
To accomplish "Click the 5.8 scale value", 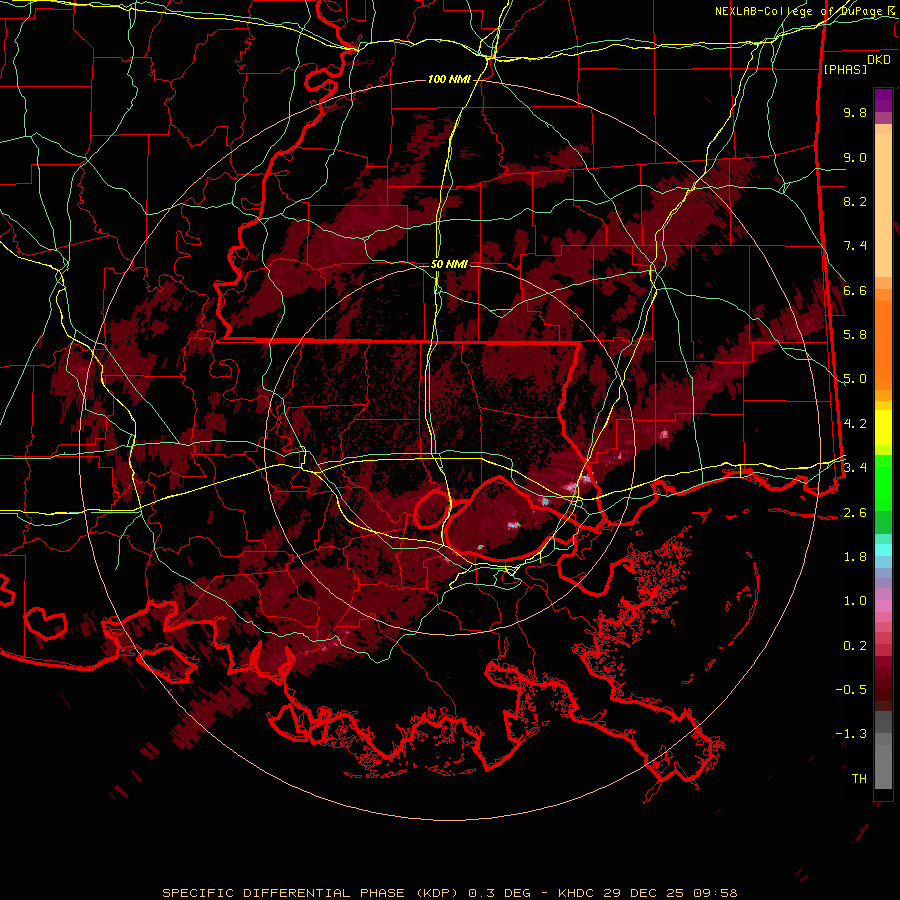I will point(855,335).
